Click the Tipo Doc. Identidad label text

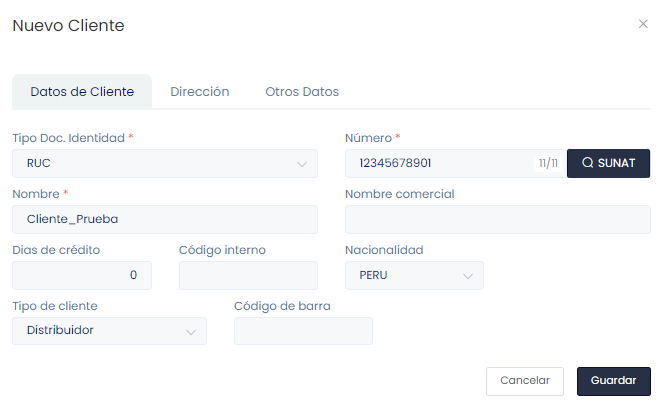tap(68, 137)
